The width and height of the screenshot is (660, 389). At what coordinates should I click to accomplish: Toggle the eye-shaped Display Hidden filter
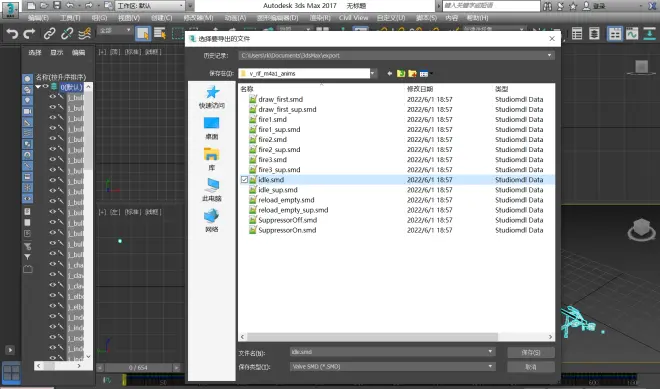(x=27, y=198)
